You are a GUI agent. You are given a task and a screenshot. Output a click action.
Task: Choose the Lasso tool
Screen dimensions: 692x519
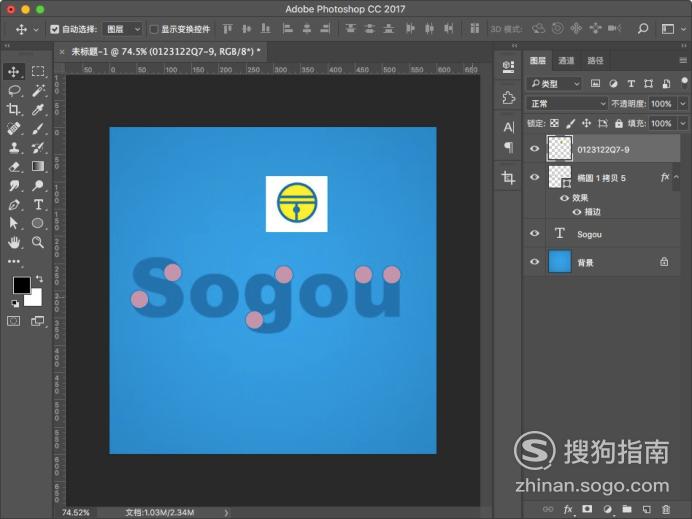point(14,90)
